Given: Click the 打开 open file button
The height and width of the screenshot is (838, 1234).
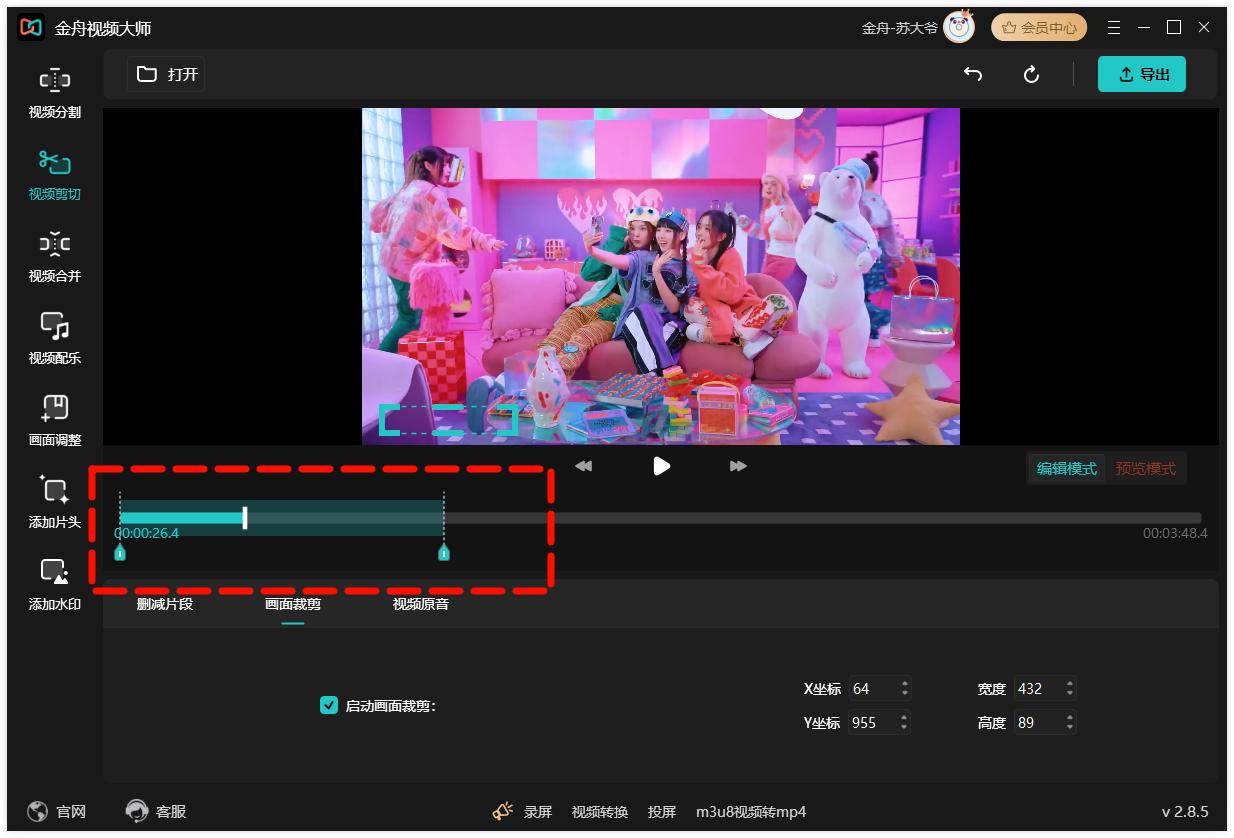Looking at the screenshot, I should 167,75.
